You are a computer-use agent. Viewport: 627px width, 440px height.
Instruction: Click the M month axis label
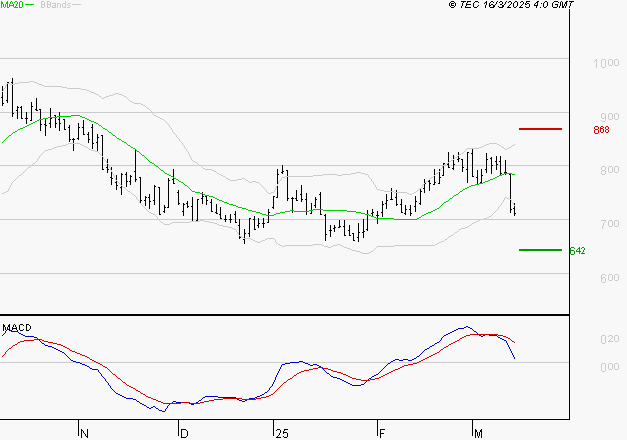(x=478, y=434)
